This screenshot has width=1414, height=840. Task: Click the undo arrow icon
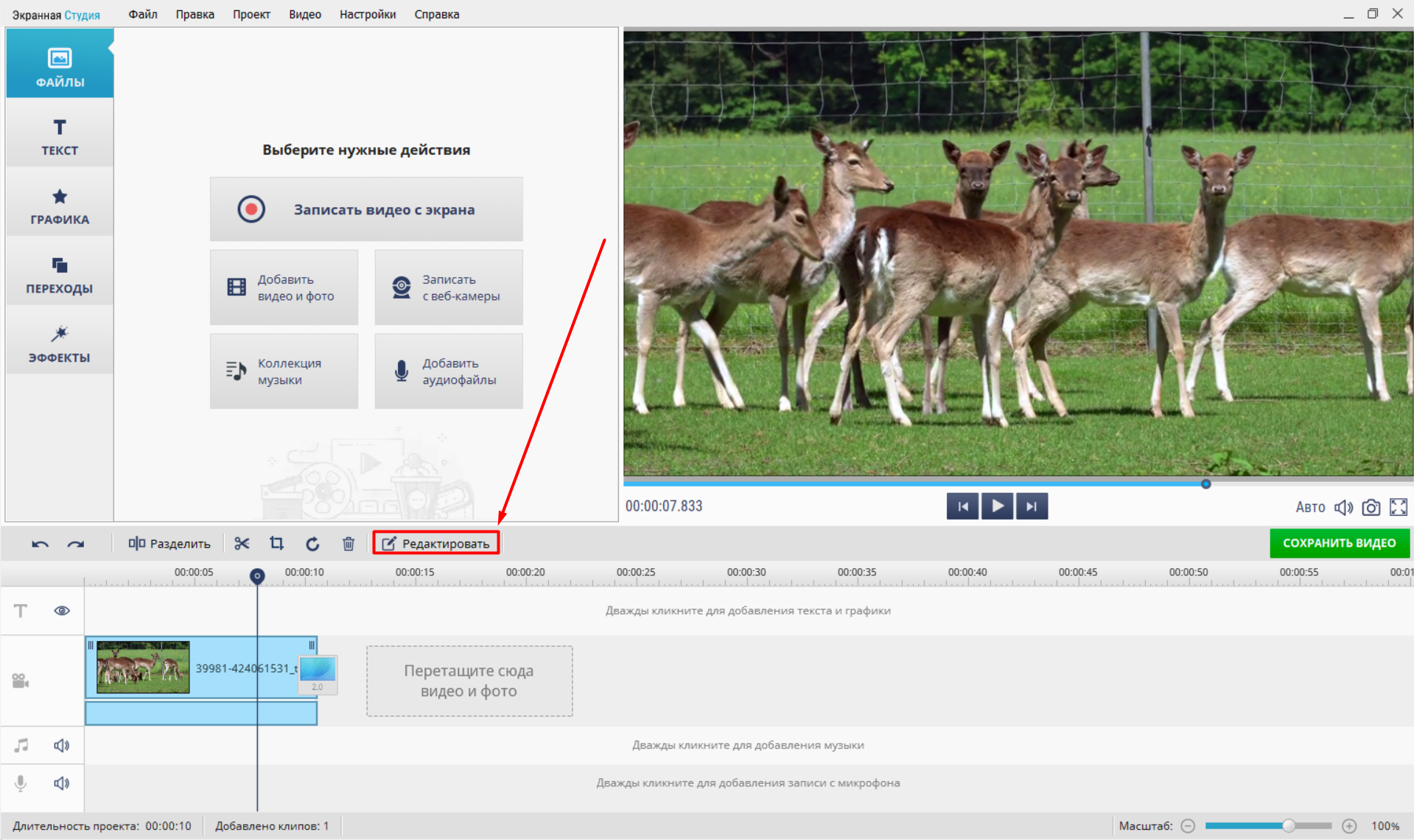[40, 544]
